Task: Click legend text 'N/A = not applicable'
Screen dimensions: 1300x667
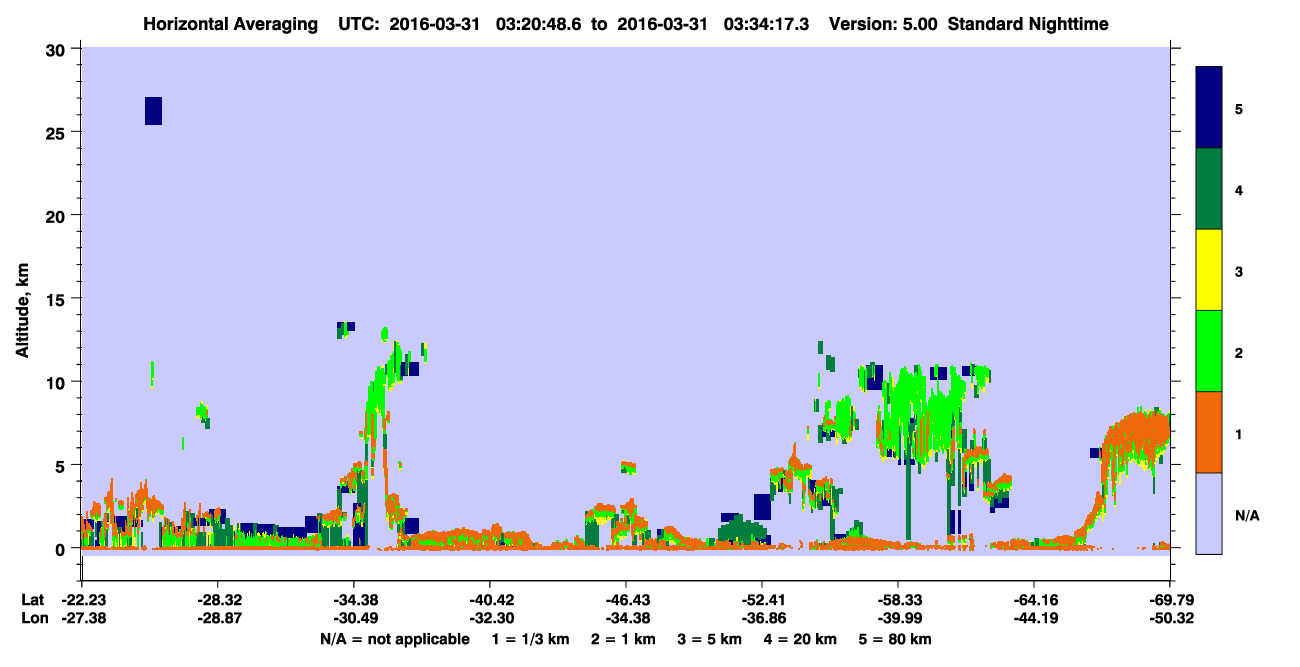Action: coord(394,639)
